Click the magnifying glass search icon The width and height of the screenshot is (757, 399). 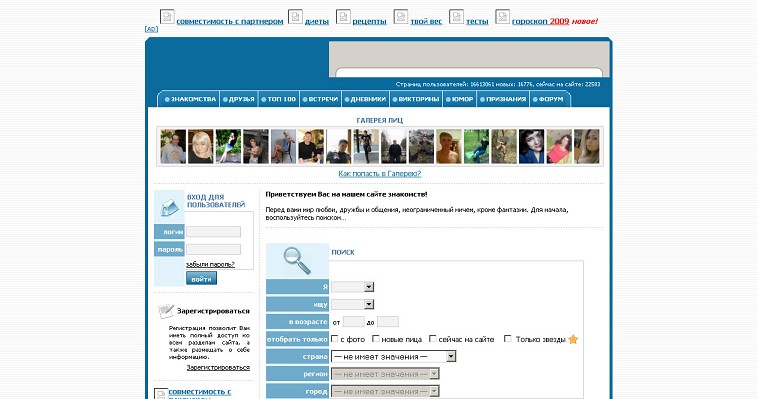(296, 260)
